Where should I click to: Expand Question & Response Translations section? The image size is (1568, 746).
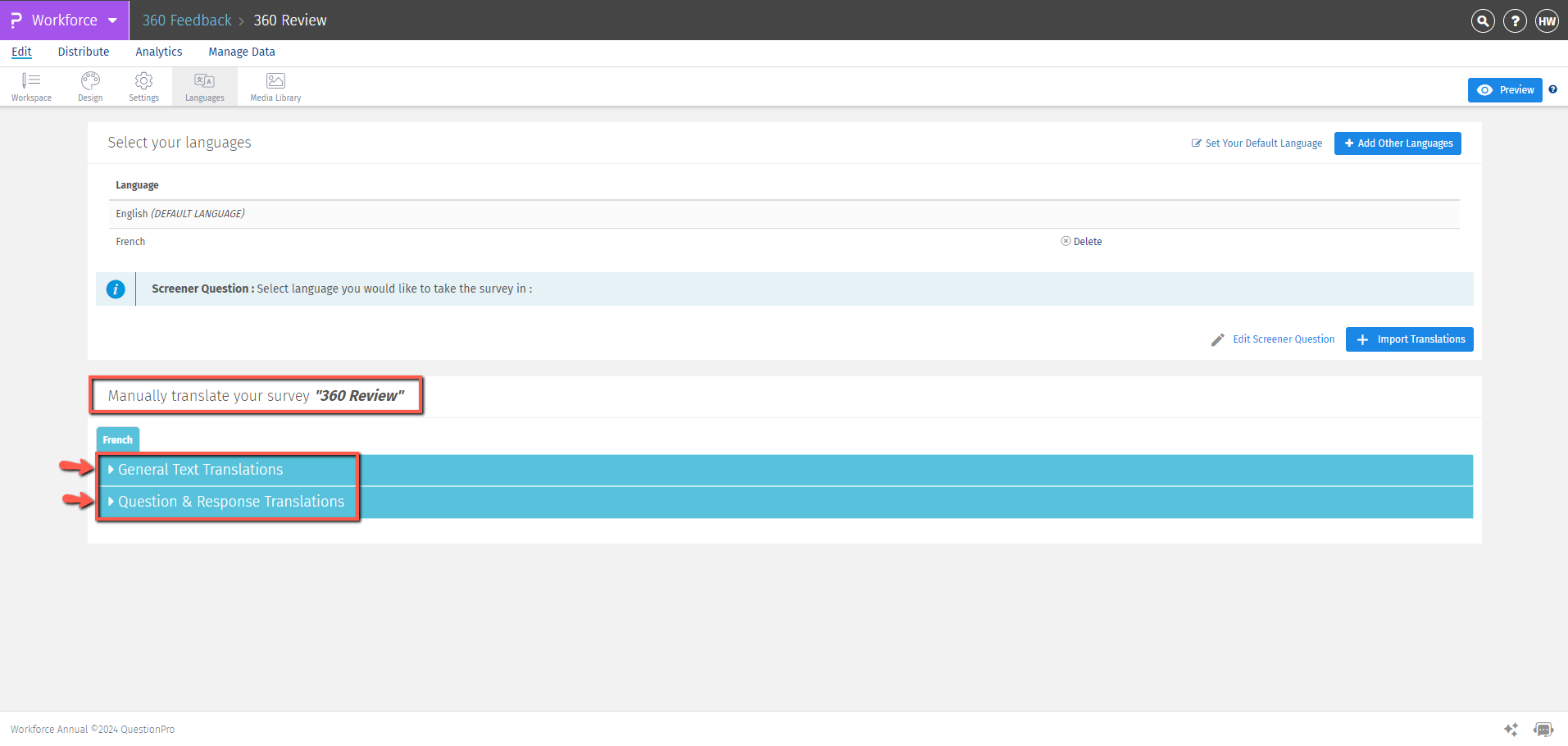[784, 502]
